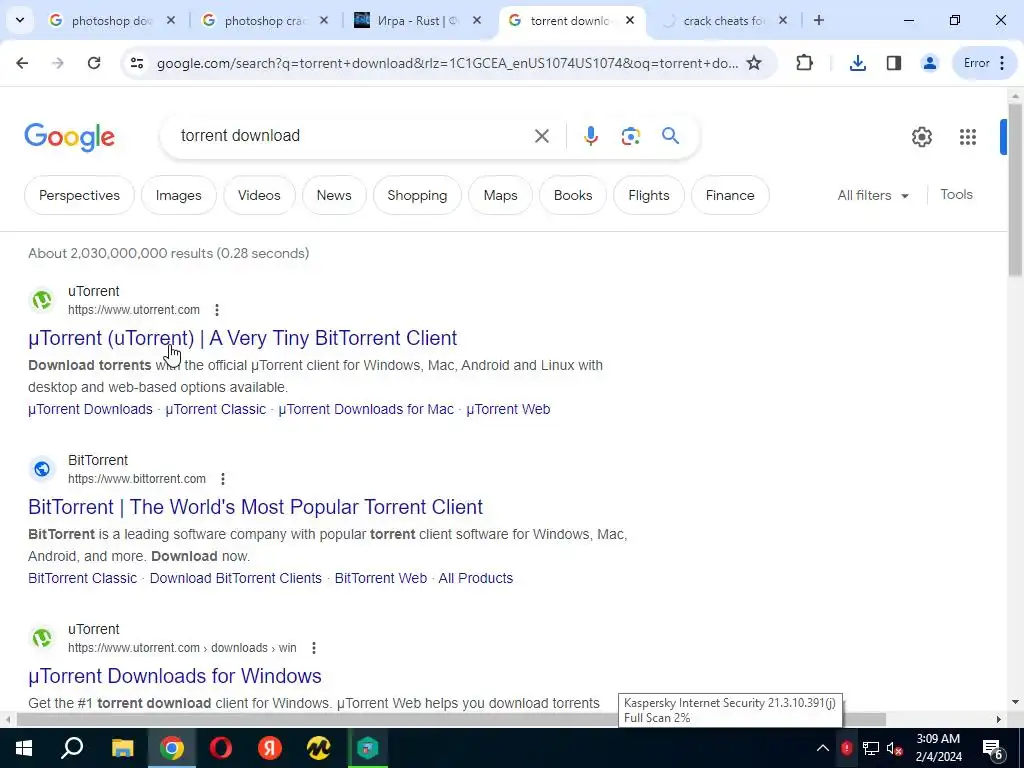This screenshot has height=768, width=1024.
Task: Open the Chrome tab search dropdown arrow
Action: [20, 20]
